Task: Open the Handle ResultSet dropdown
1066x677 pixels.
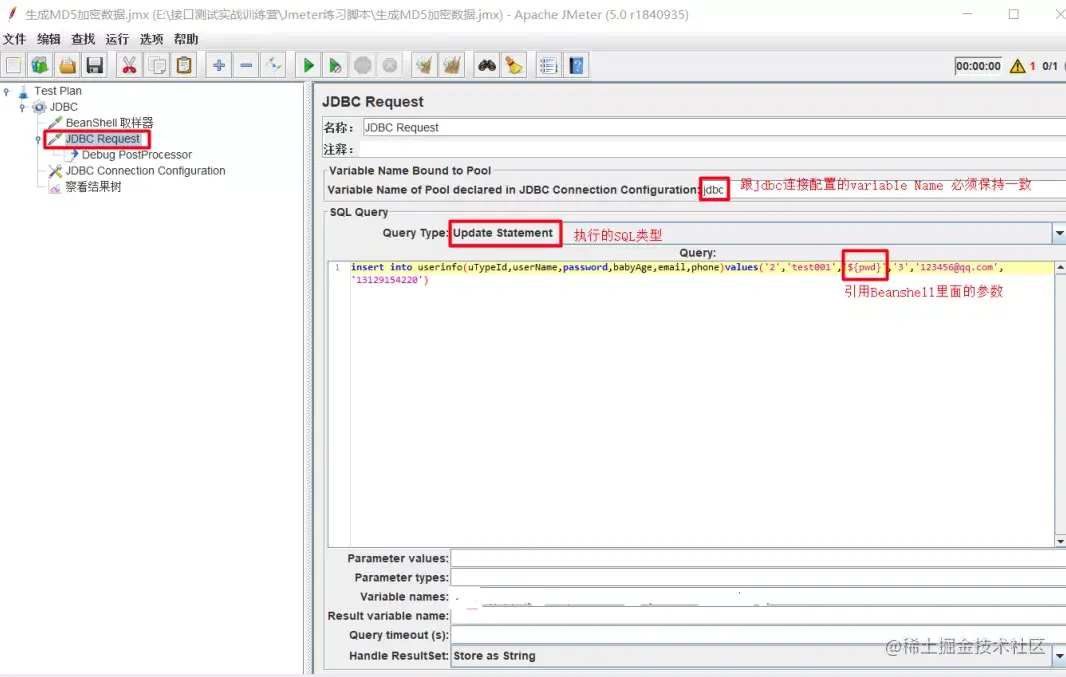Action: [x=1059, y=655]
